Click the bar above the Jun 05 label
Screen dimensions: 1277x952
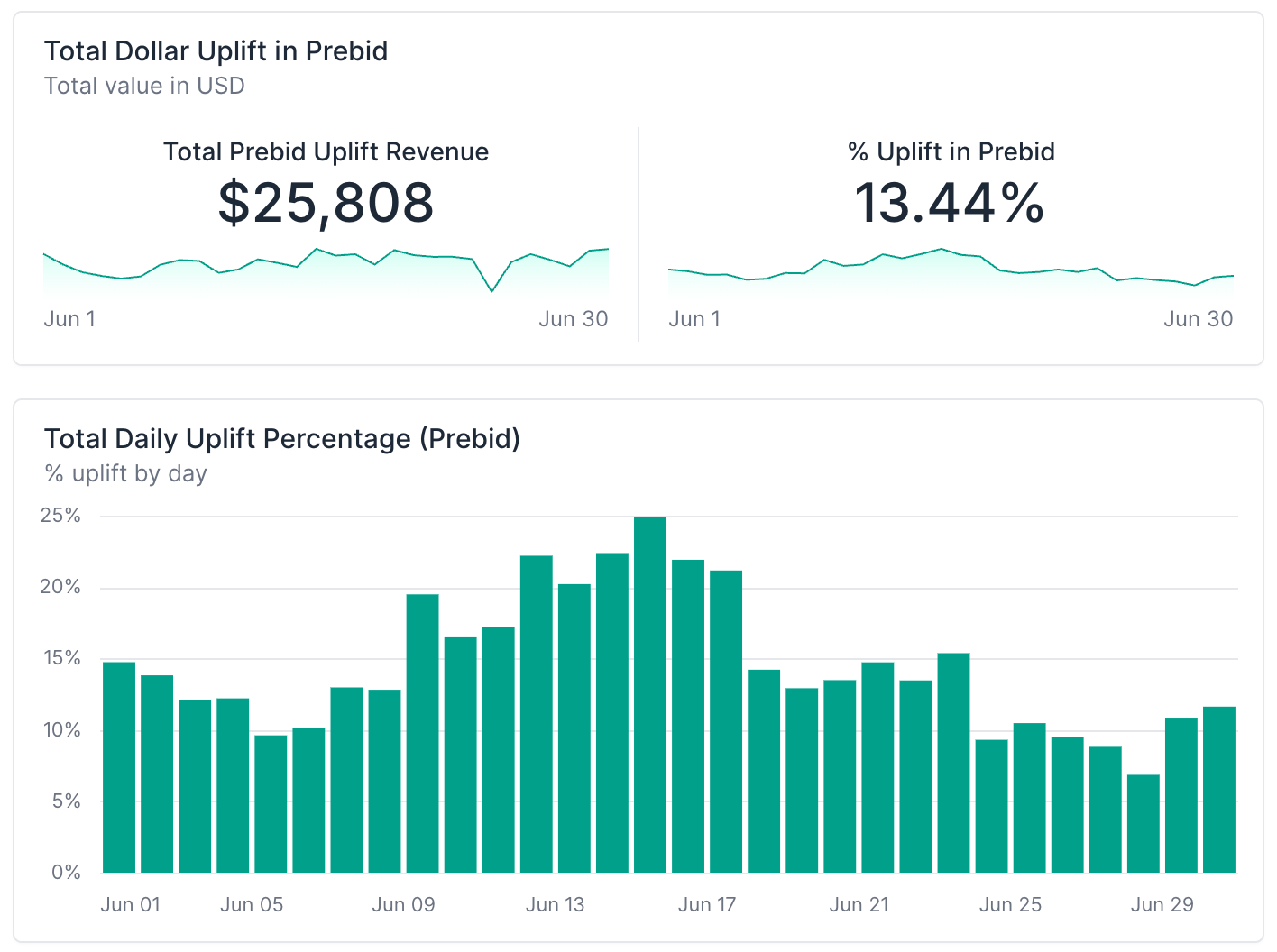pyautogui.click(x=271, y=803)
